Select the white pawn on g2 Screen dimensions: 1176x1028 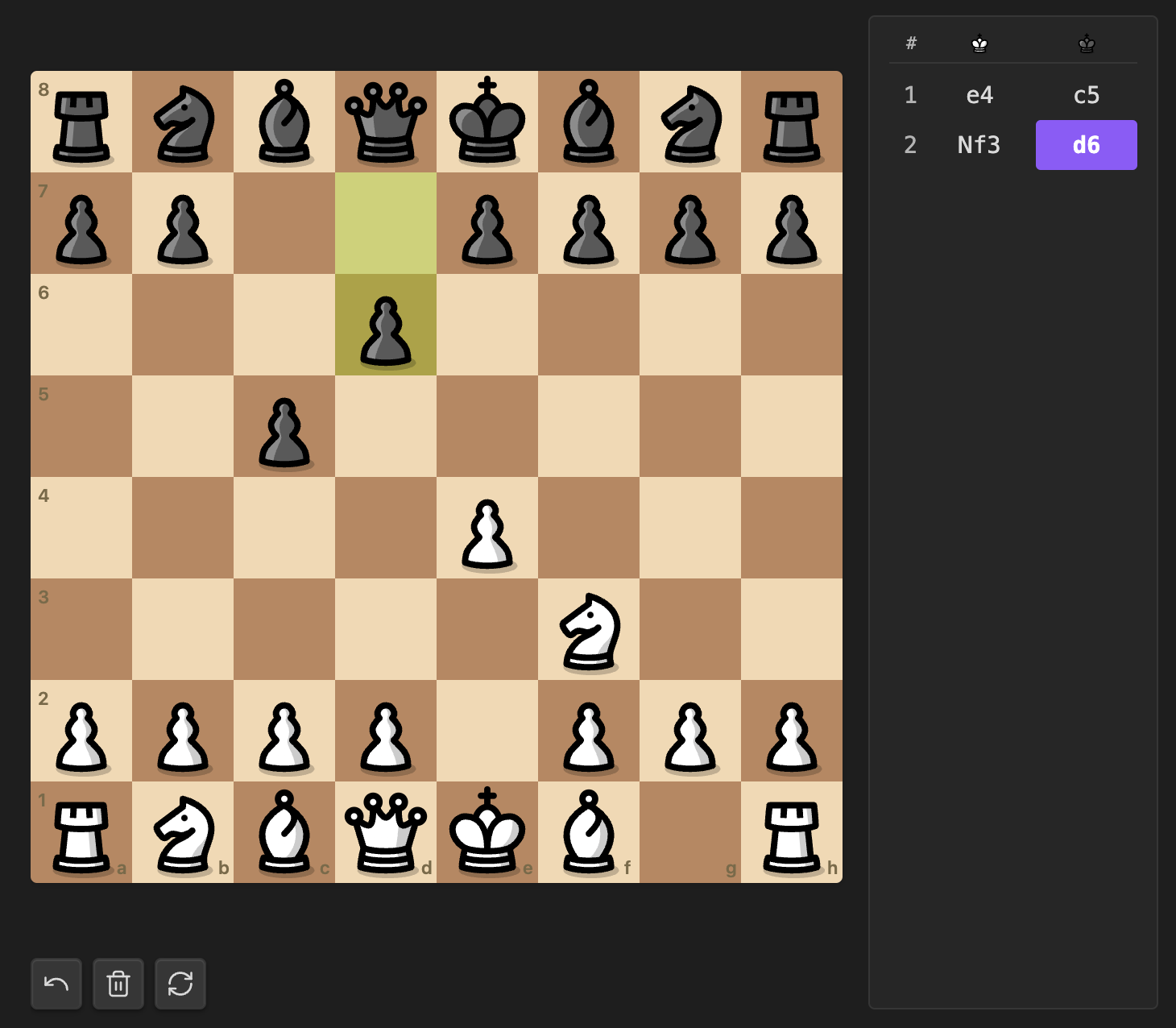[x=690, y=731]
